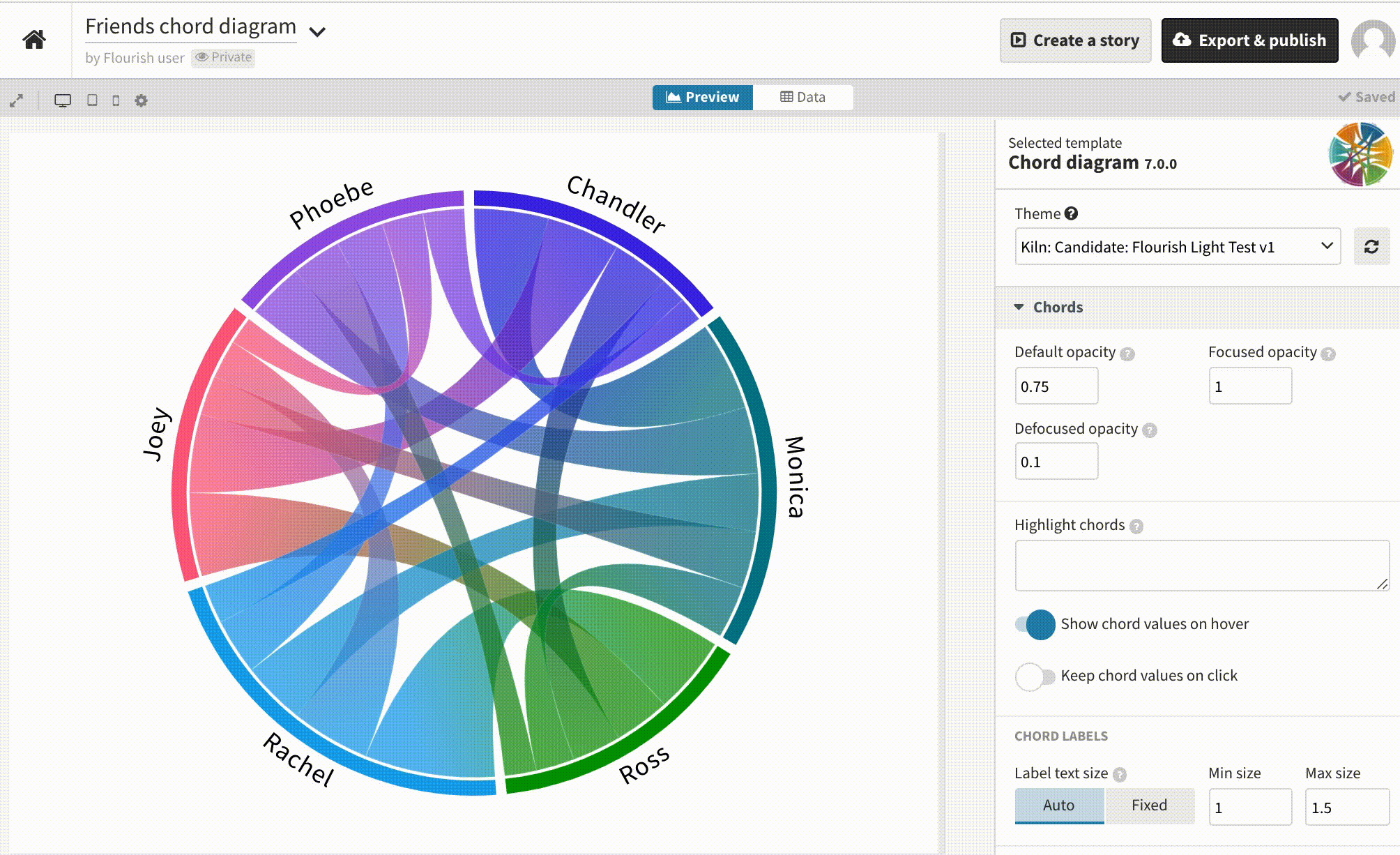Click the Highlight chords text area
The height and width of the screenshot is (855, 1400).
point(1201,566)
